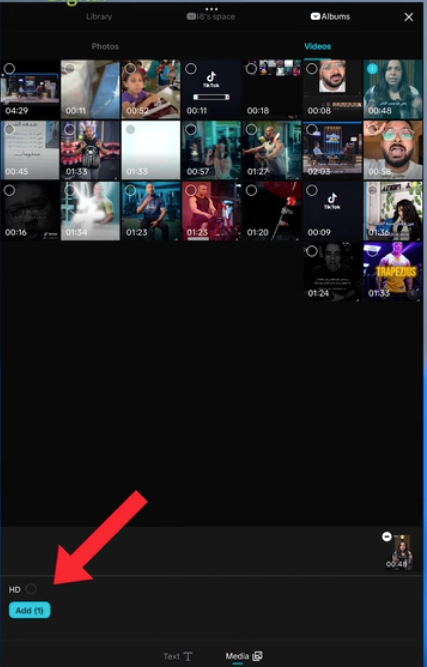Viewport: 427px width, 667px height.
Task: Click the selected 00:48 clip preview thumbnail
Action: pos(400,553)
